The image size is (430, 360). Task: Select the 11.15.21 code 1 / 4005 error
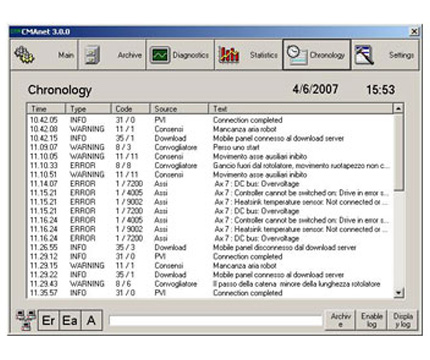pyautogui.click(x=210, y=193)
